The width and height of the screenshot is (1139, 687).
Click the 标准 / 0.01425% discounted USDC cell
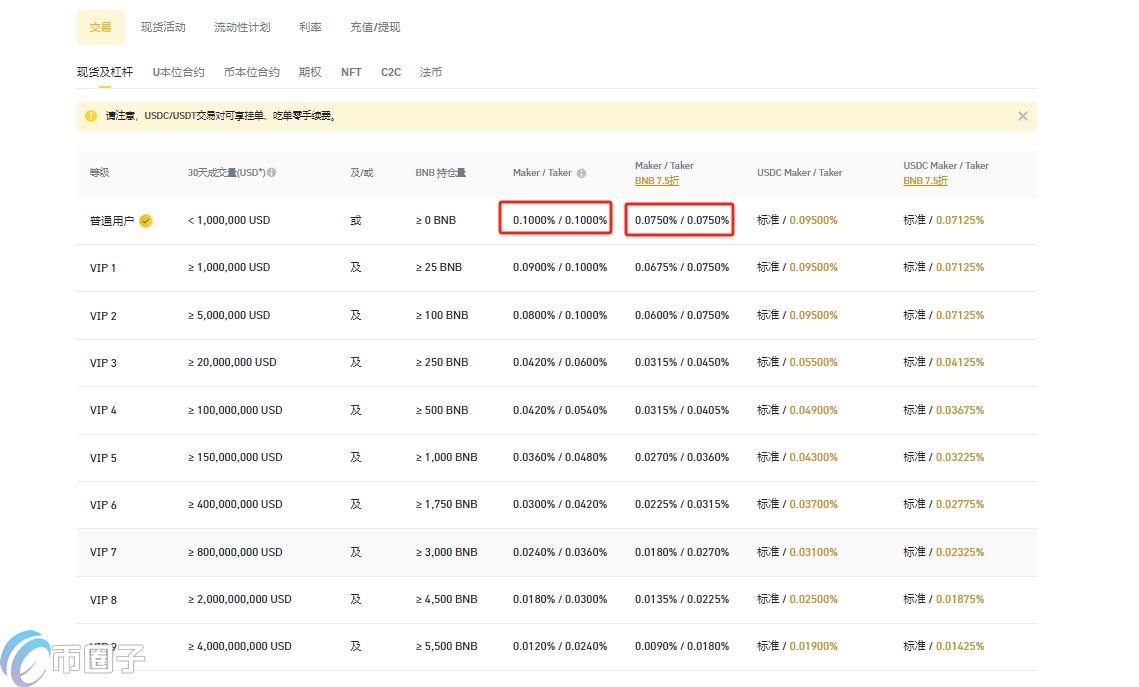pos(944,646)
